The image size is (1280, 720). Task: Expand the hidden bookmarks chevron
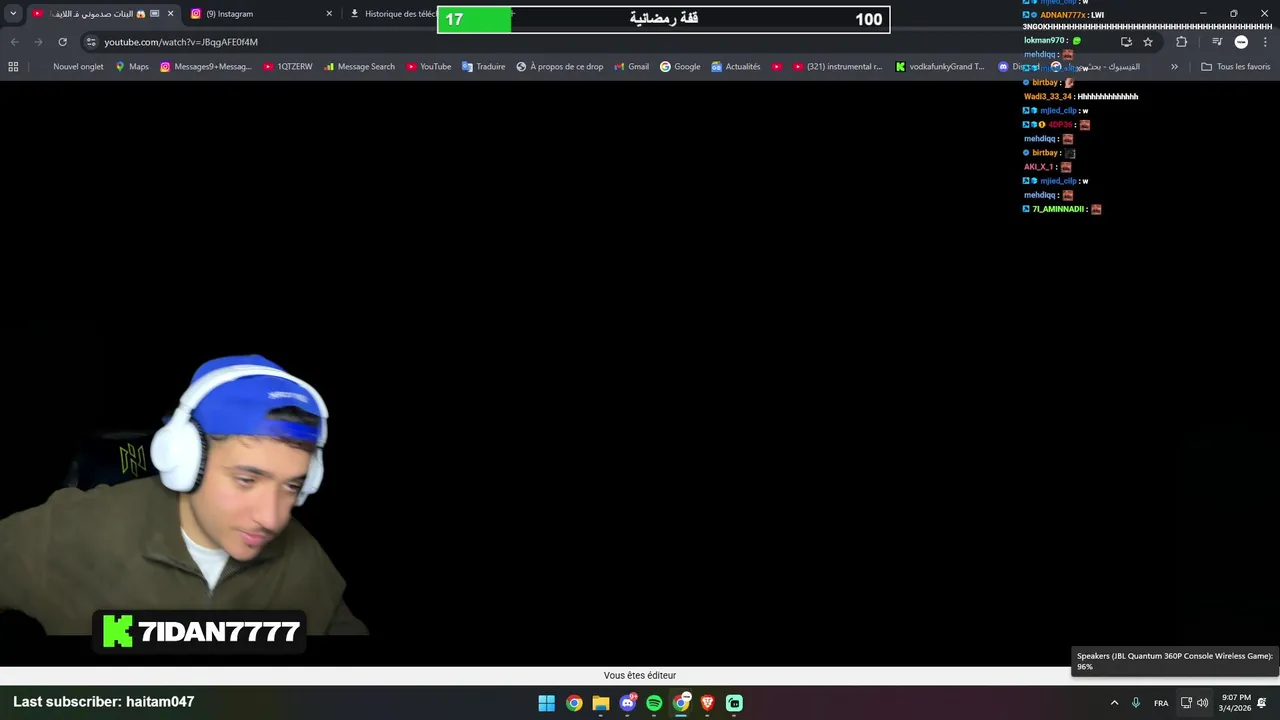pos(1174,67)
